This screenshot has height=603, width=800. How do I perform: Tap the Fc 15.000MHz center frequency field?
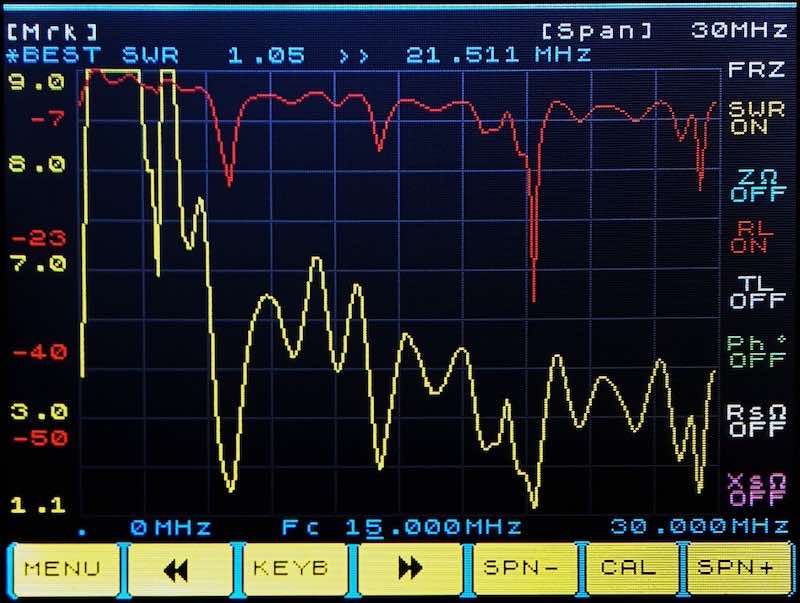click(402, 527)
